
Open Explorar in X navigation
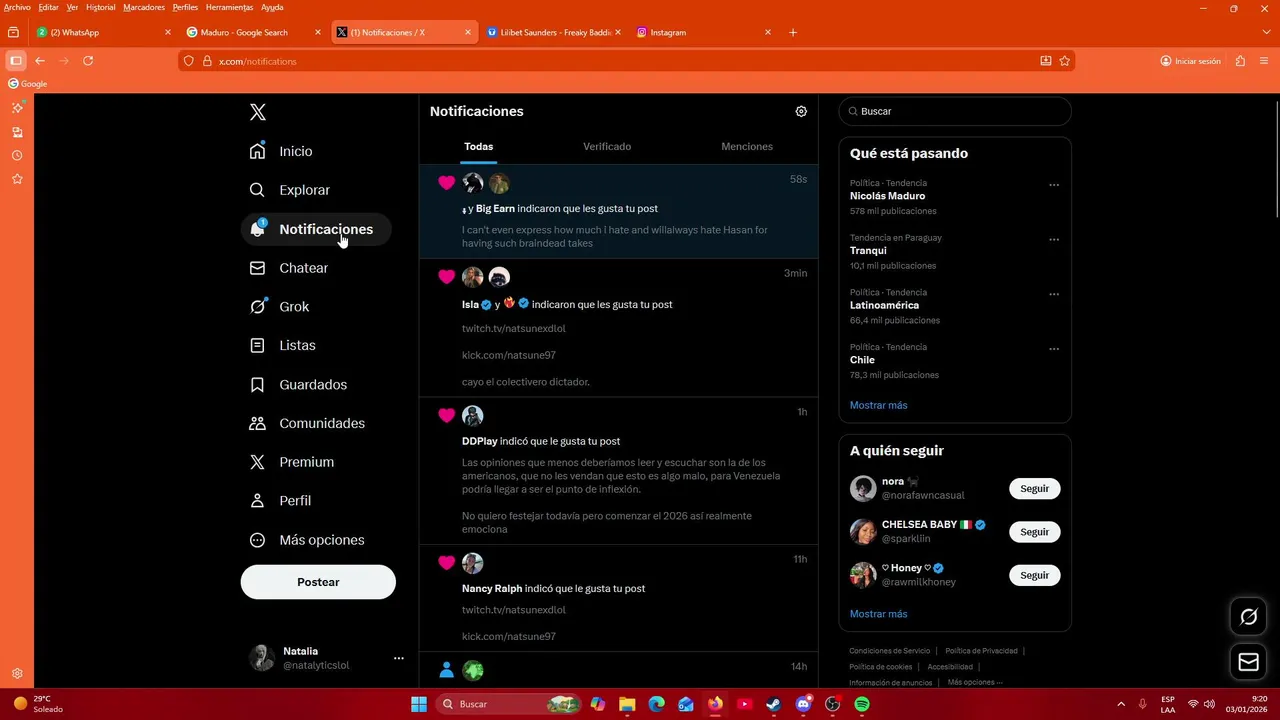coord(291,190)
